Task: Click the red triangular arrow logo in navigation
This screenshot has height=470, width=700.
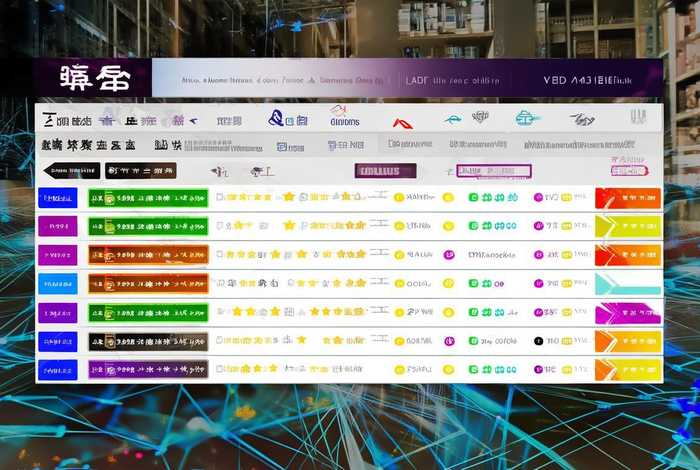Action: (402, 123)
